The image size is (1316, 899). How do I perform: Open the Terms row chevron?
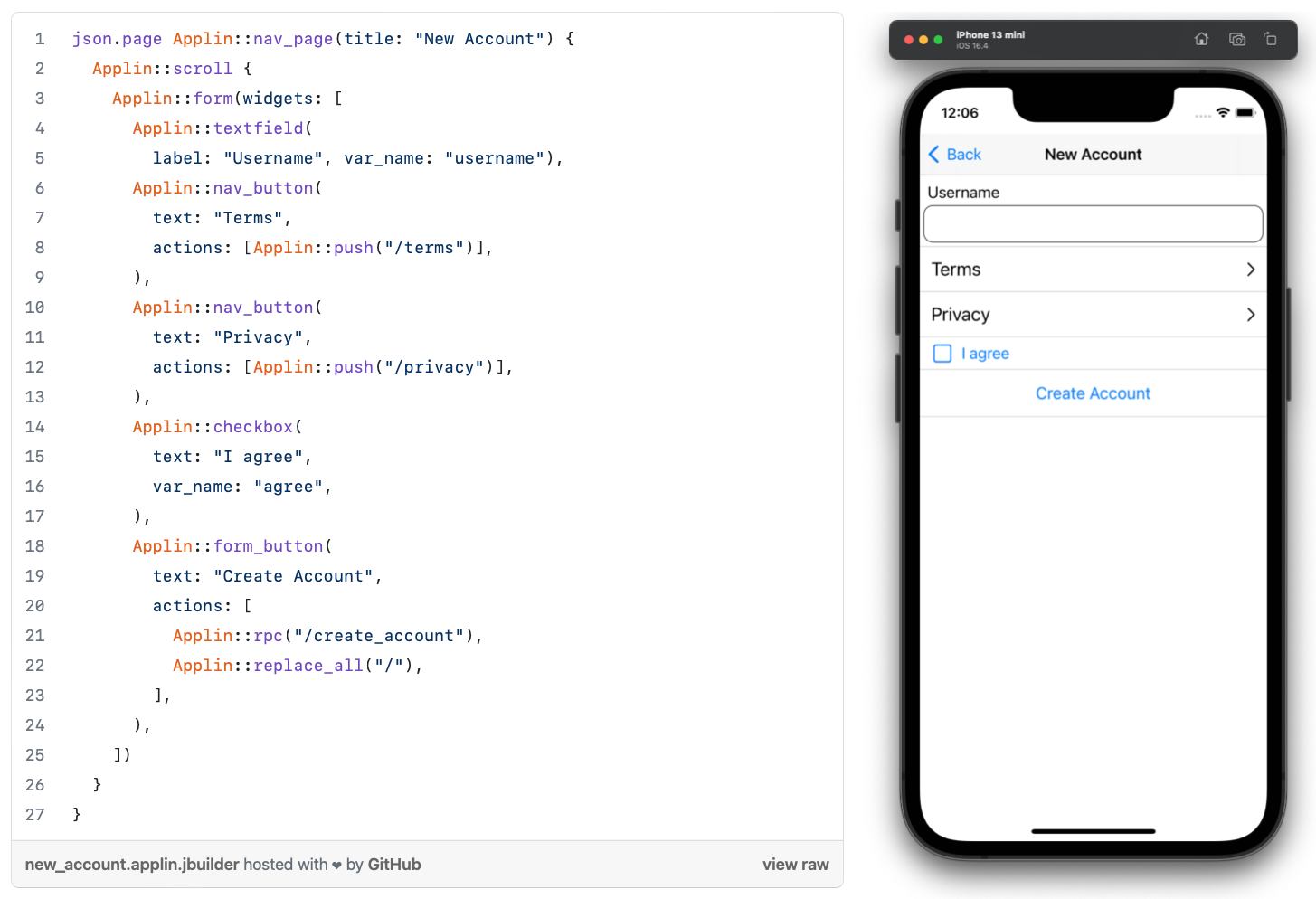[x=1251, y=270]
